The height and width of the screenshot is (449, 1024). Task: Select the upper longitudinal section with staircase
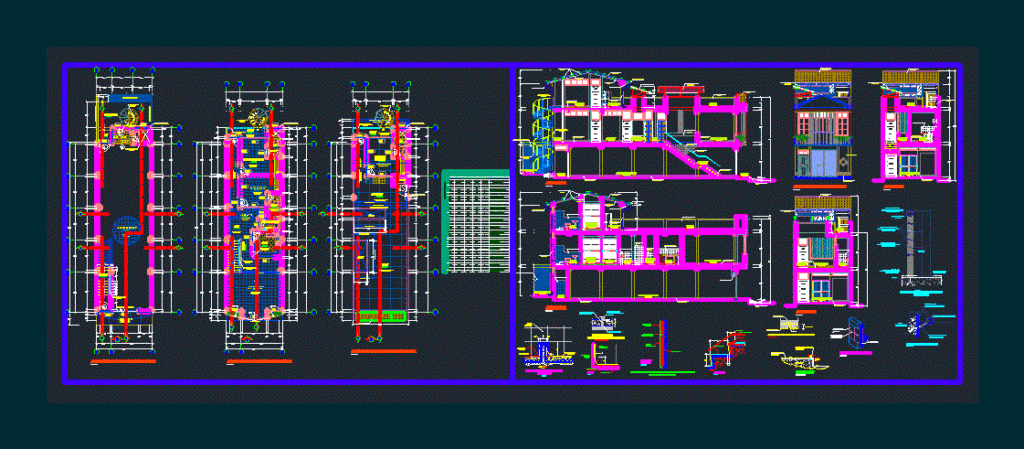point(647,127)
